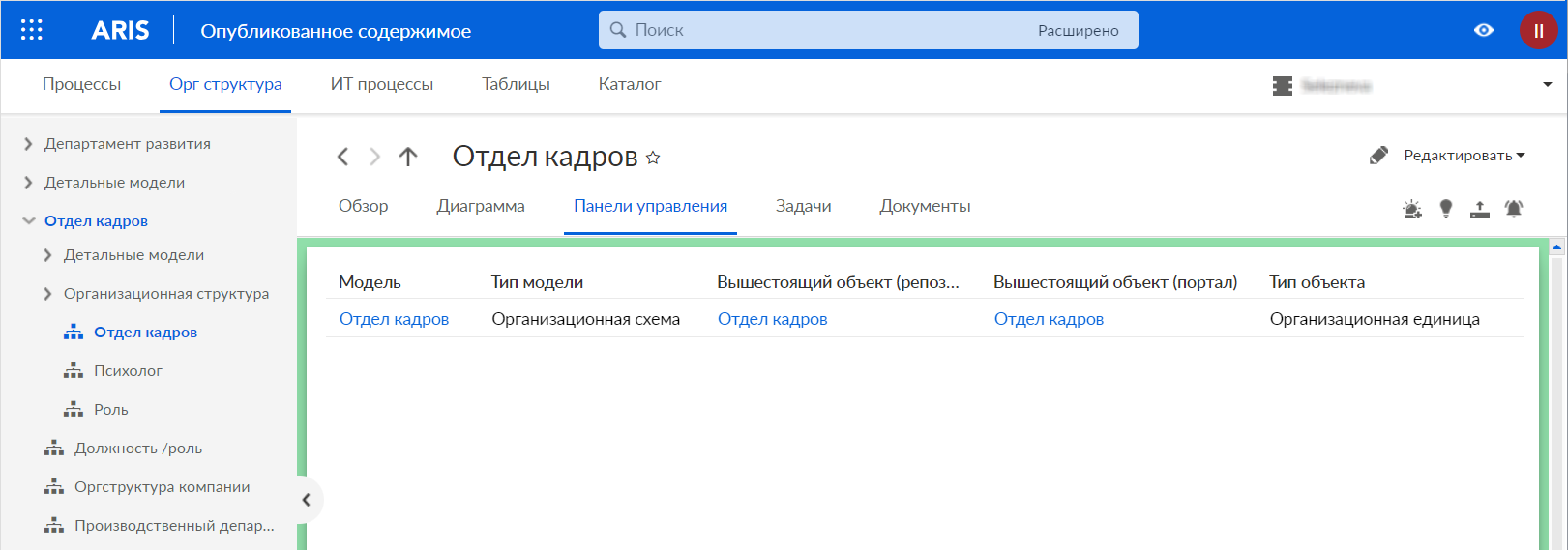
Task: Click org chart icon next to Оргструктура компании
Action: [54, 487]
